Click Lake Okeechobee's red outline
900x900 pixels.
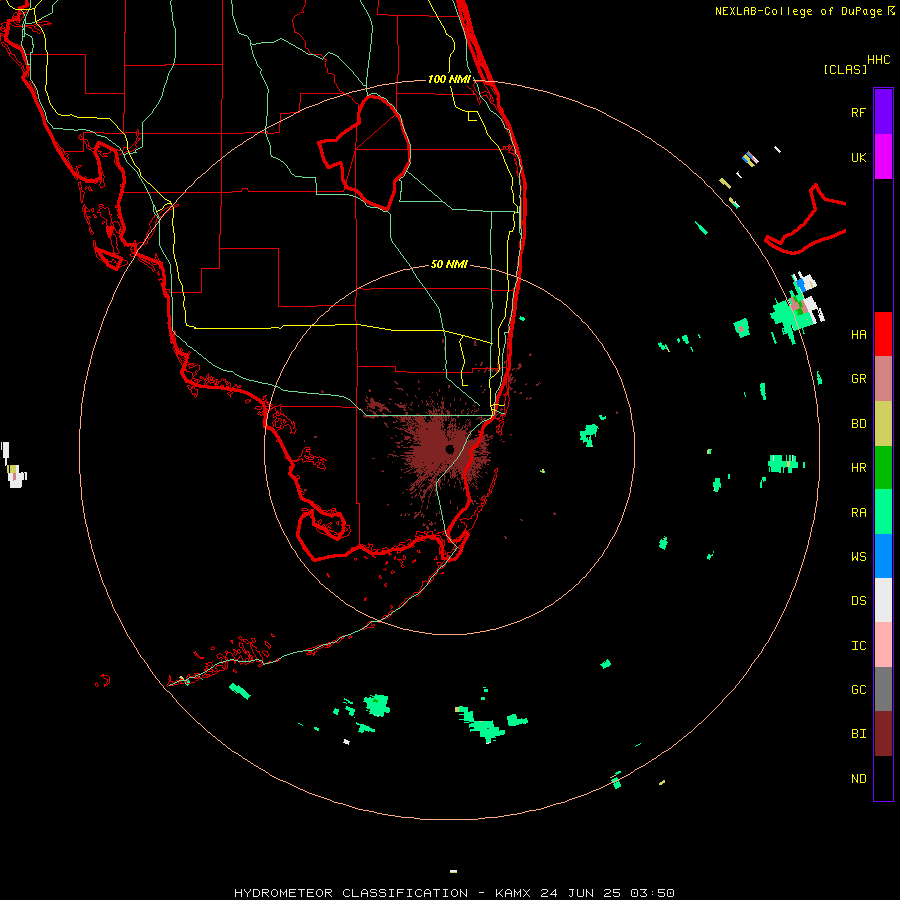[x=365, y=152]
